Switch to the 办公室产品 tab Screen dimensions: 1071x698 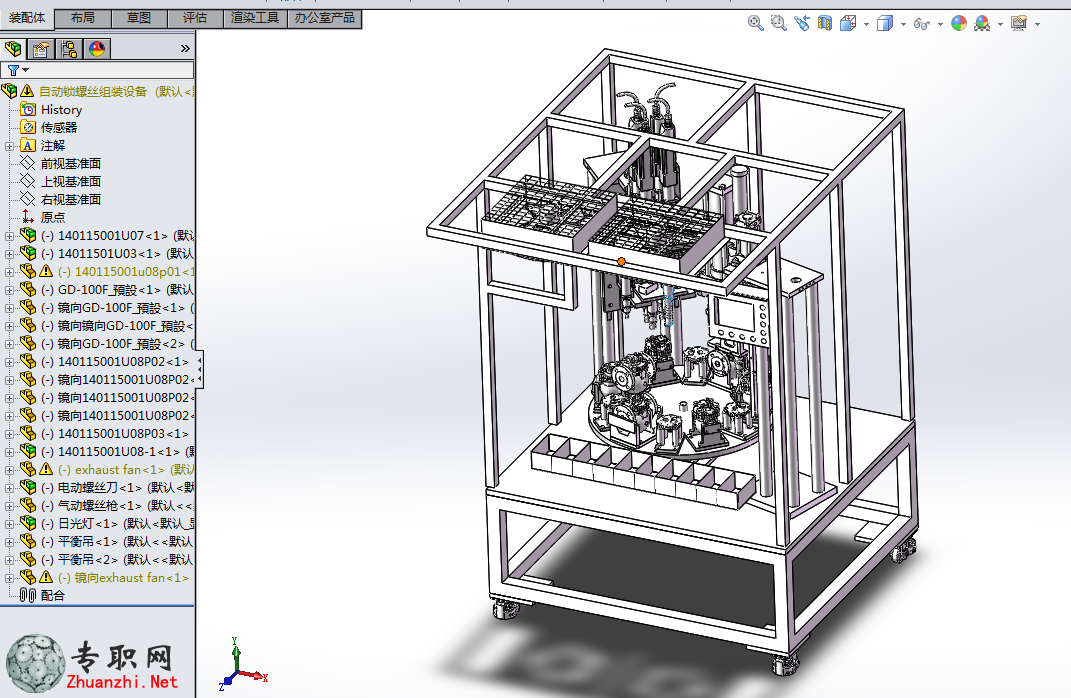coord(324,18)
